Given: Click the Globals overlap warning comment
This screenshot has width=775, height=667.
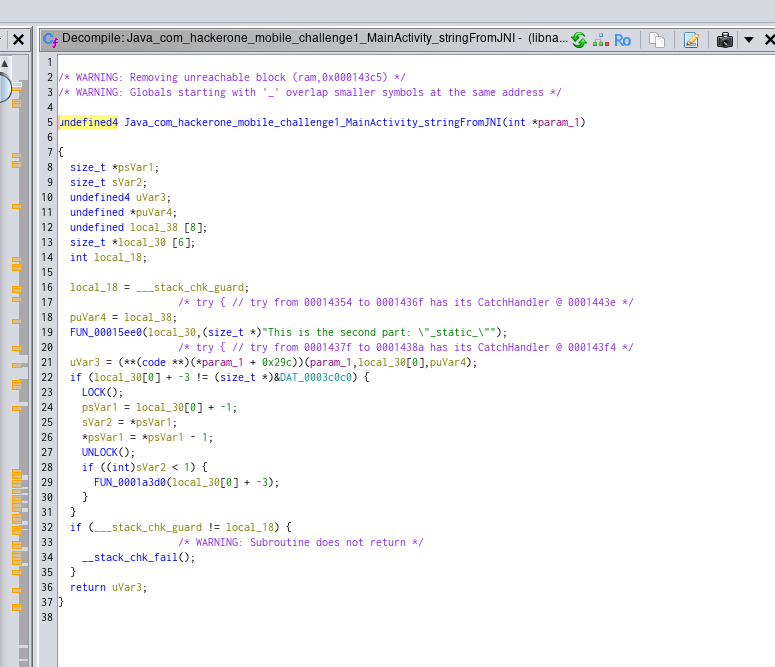Looking at the screenshot, I should pos(310,92).
